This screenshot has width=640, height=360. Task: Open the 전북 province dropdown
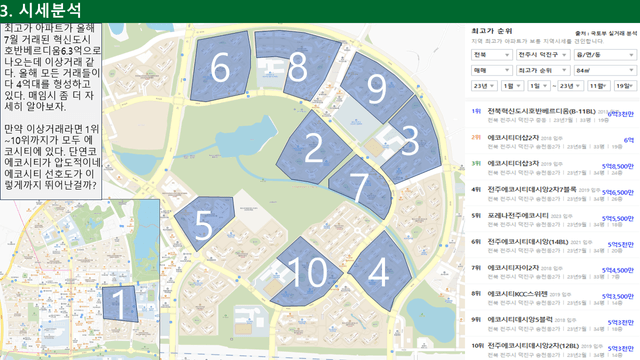point(491,55)
